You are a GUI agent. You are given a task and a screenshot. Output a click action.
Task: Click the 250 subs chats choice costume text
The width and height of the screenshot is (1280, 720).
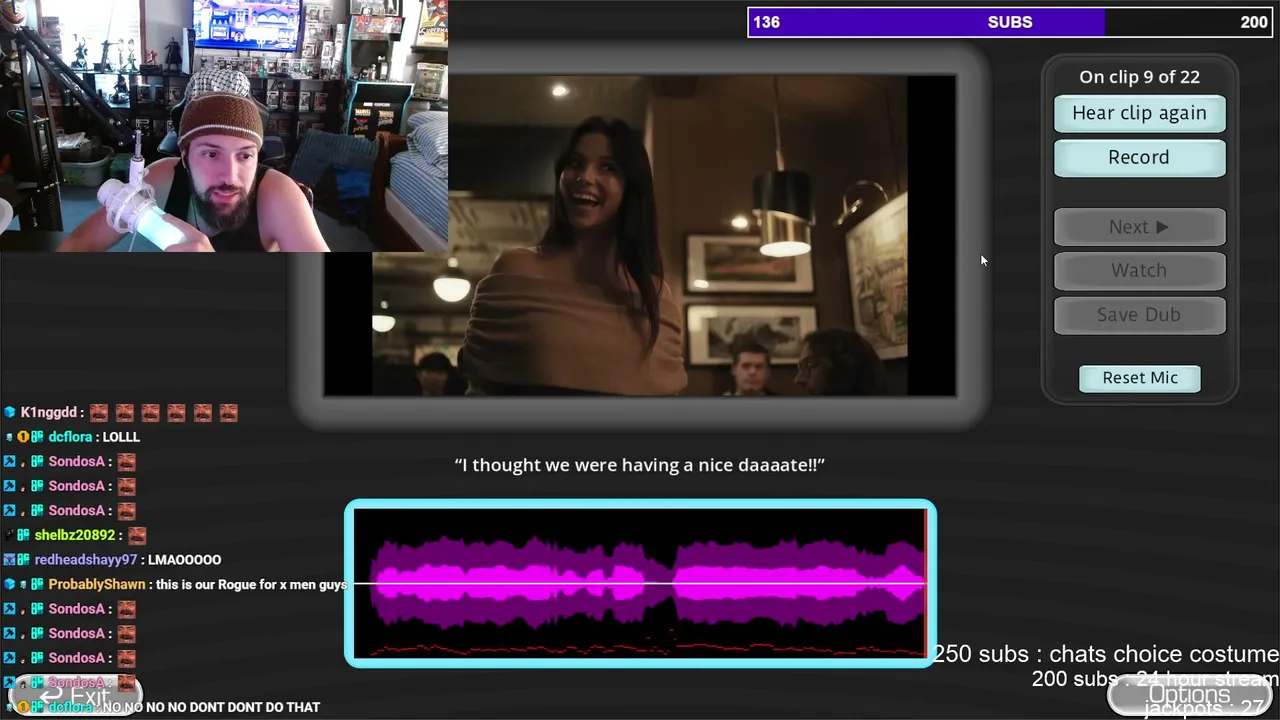[x=1106, y=654]
